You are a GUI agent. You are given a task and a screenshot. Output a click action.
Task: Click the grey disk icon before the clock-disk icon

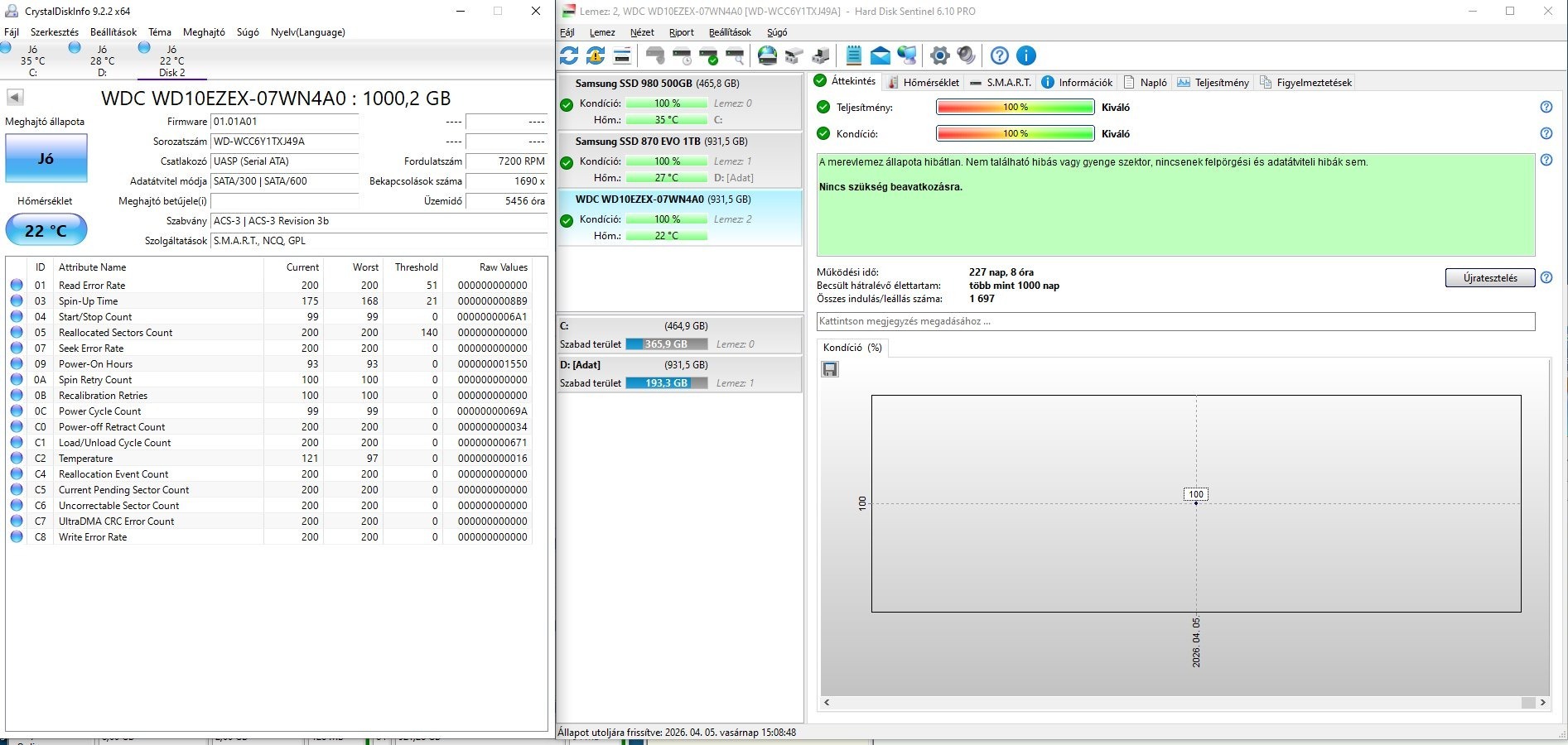(655, 55)
